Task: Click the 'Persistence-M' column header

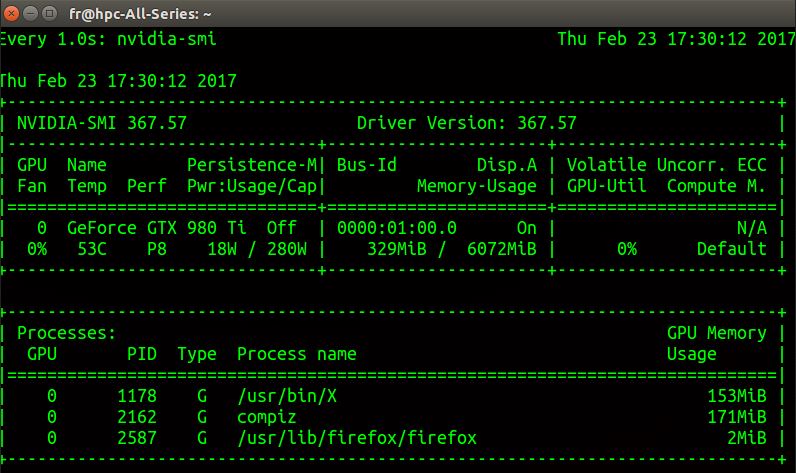Action: 252,165
